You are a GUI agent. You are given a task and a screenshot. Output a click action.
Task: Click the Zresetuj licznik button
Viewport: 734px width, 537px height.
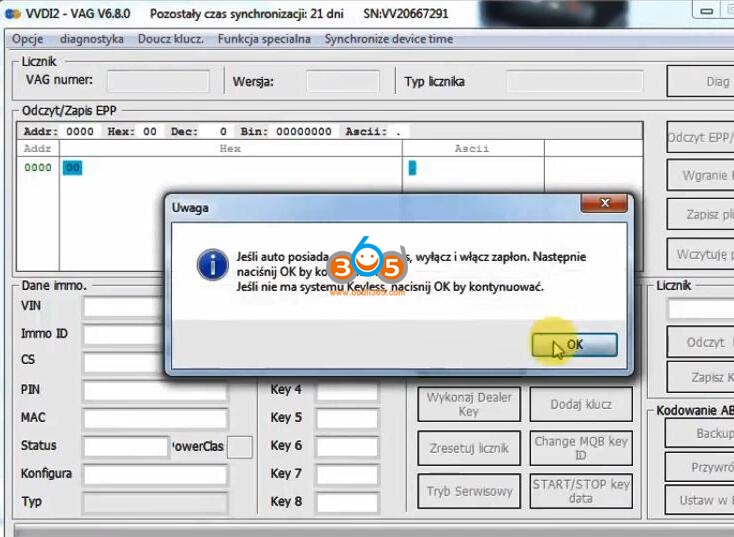click(469, 448)
